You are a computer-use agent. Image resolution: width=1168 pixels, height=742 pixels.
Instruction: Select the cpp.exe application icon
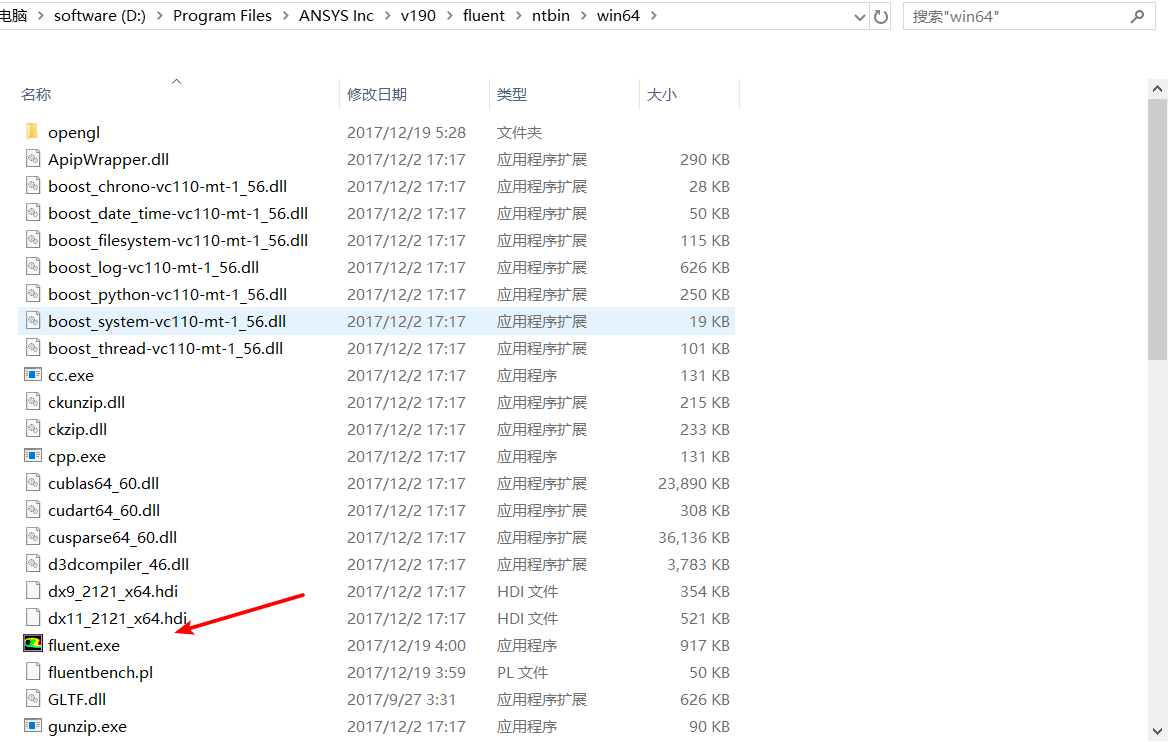click(32, 456)
